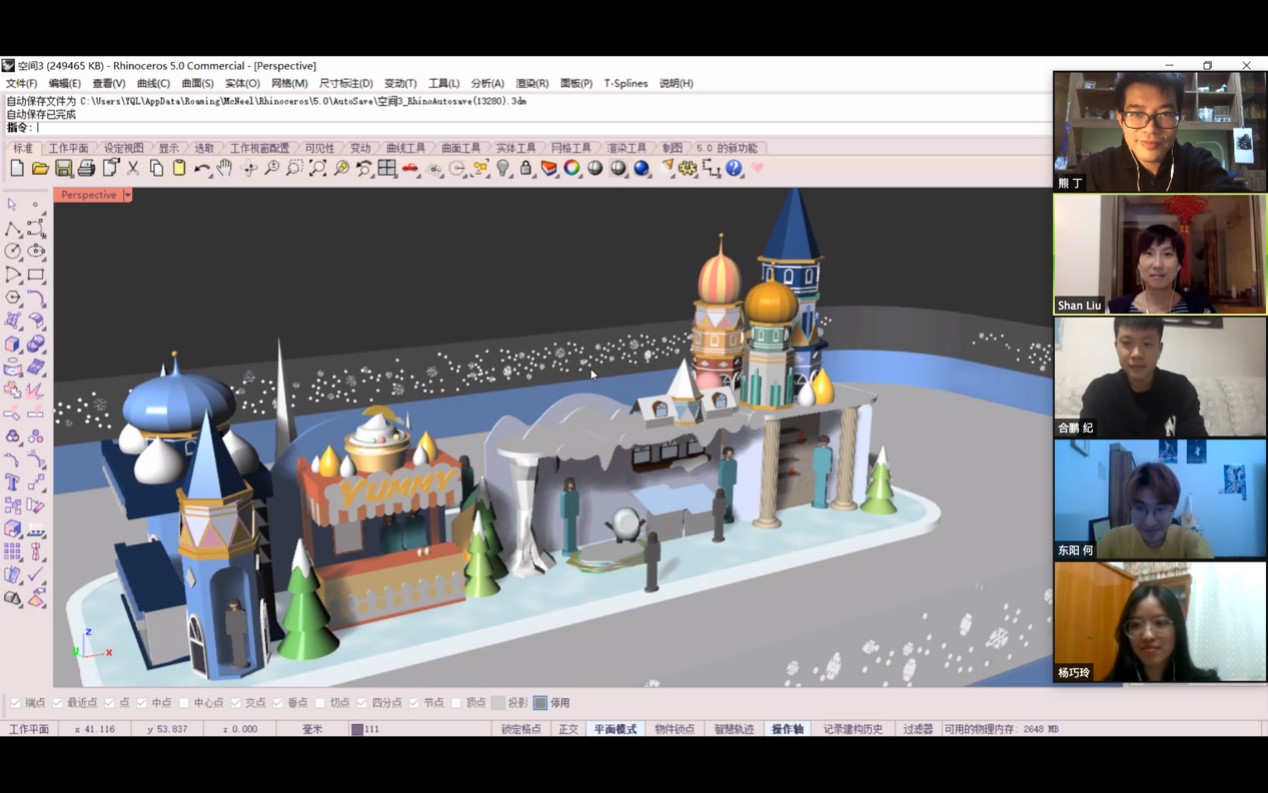Image resolution: width=1268 pixels, height=793 pixels.
Task: Click the Text object tool
Action: click(13, 483)
